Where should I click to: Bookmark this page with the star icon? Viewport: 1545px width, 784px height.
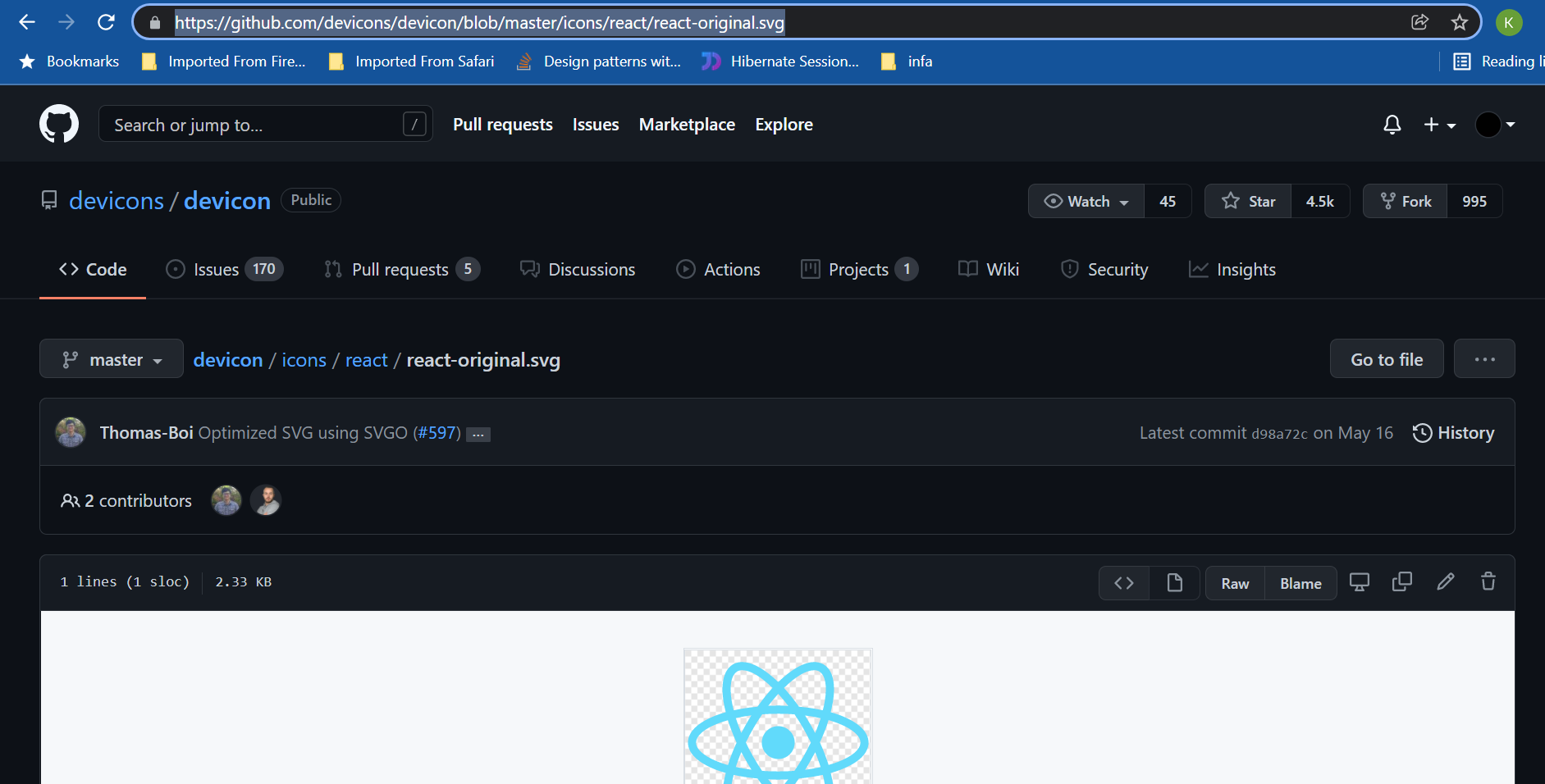1459,22
